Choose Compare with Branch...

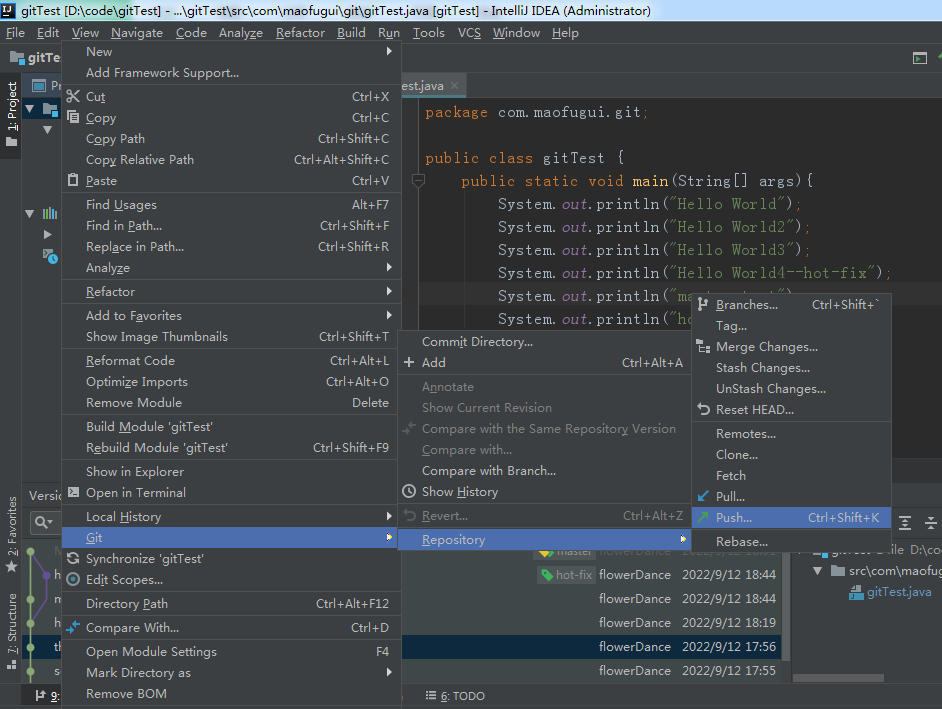click(545, 470)
